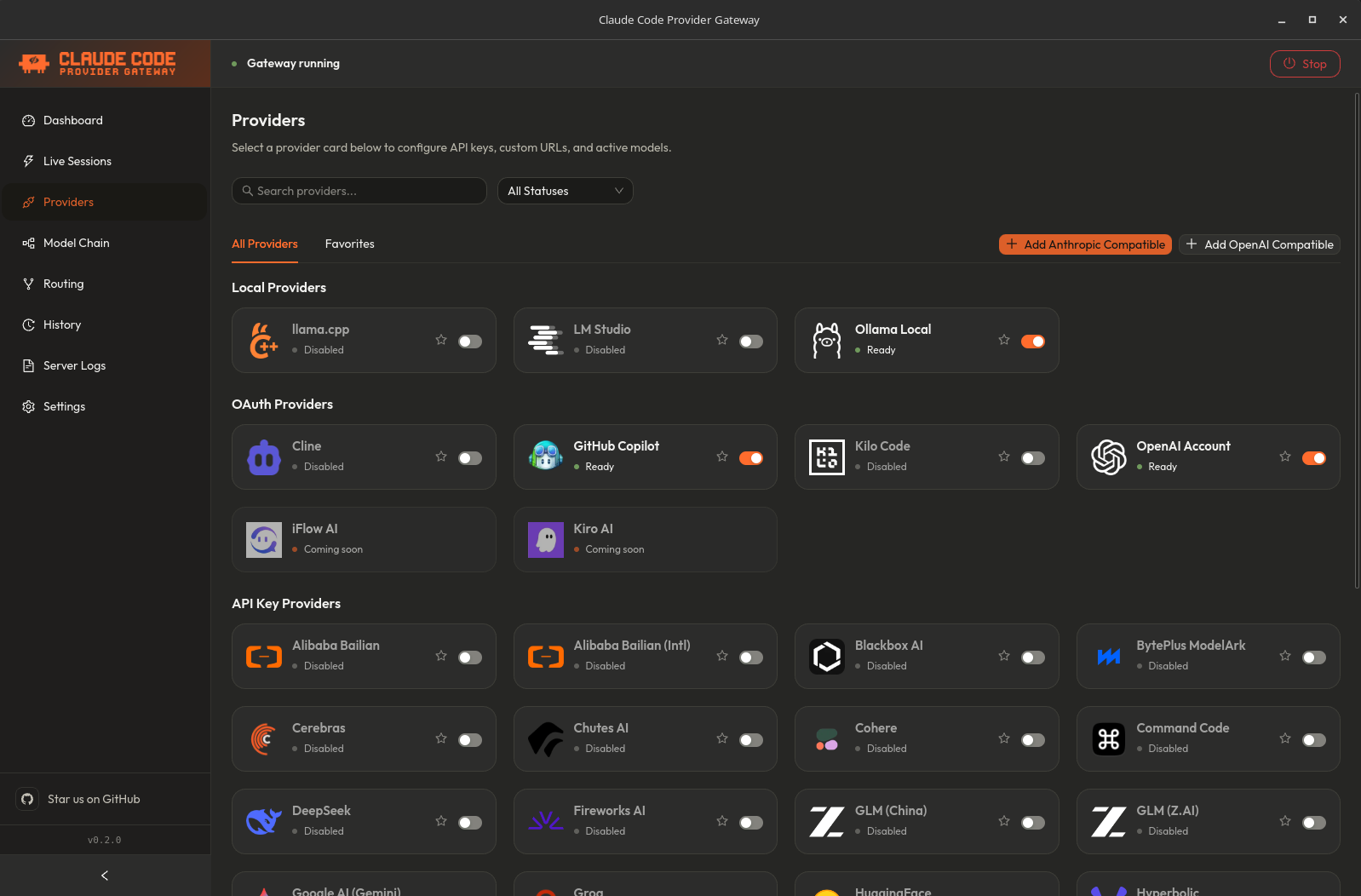Enable the llama.cpp provider toggle
Image resolution: width=1361 pixels, height=896 pixels.
coord(470,342)
